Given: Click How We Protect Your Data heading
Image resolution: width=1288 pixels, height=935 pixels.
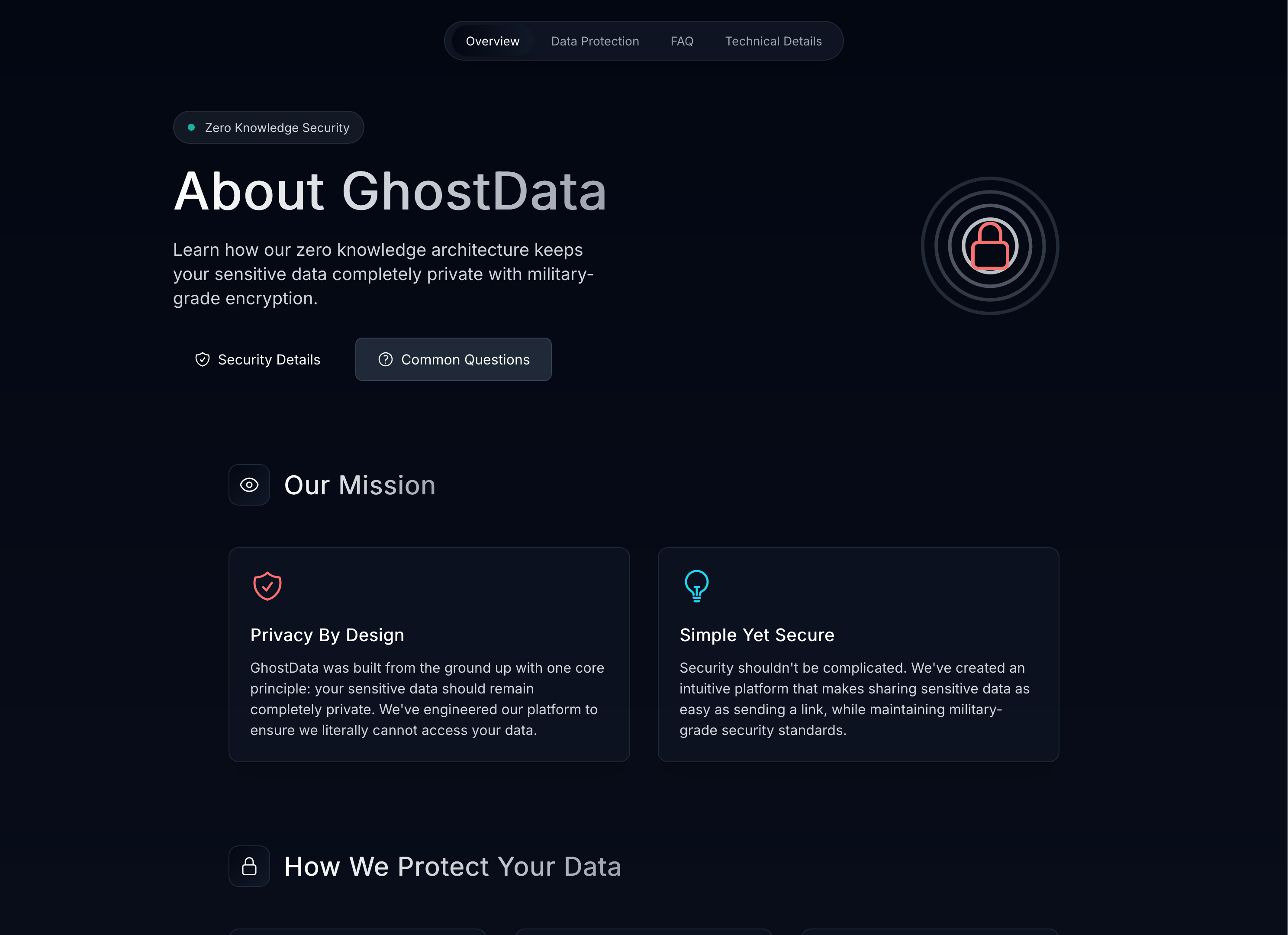Looking at the screenshot, I should click(x=452, y=866).
